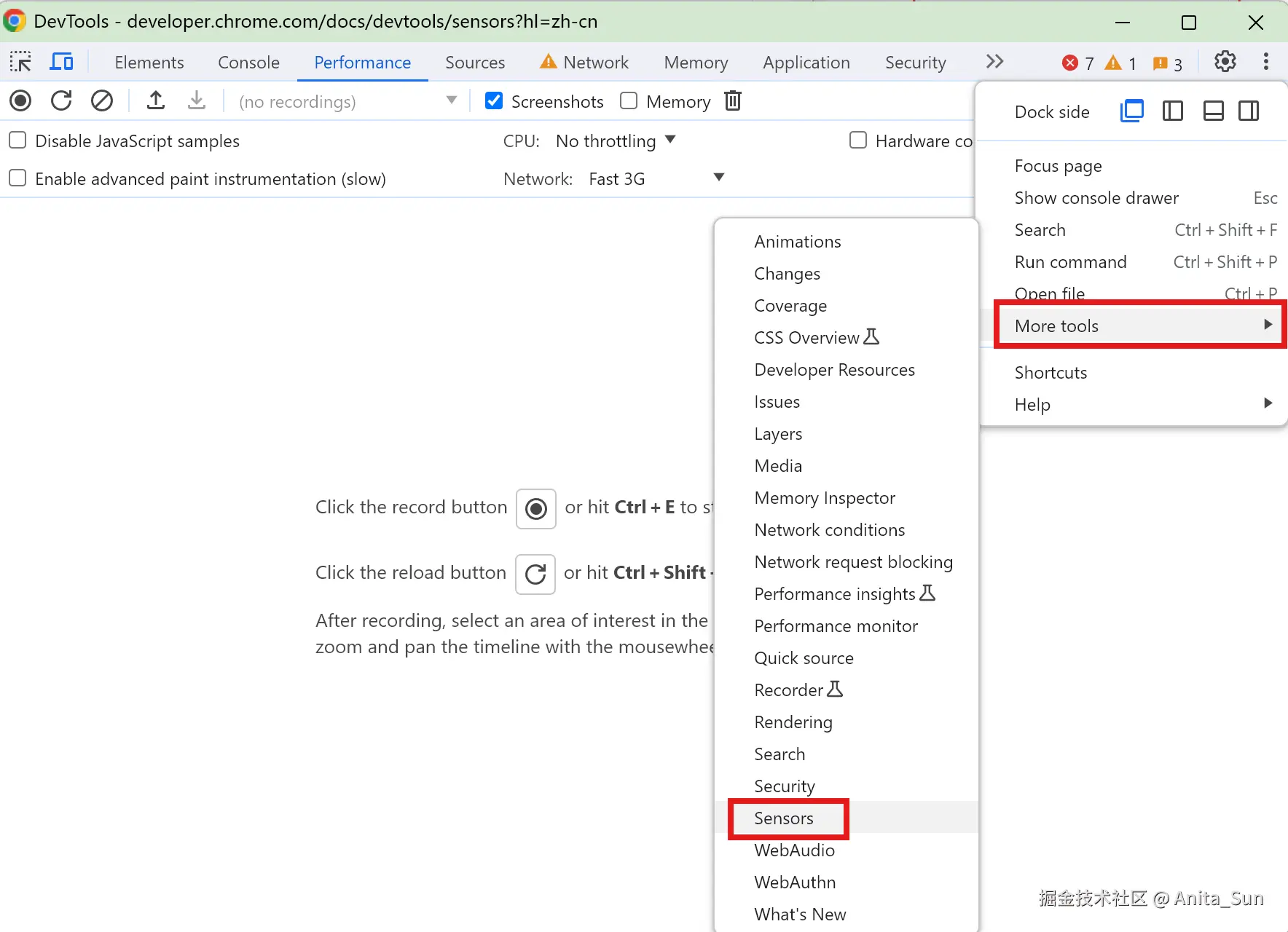Open Performance insights
The height and width of the screenshot is (932, 1288).
pyautogui.click(x=847, y=594)
